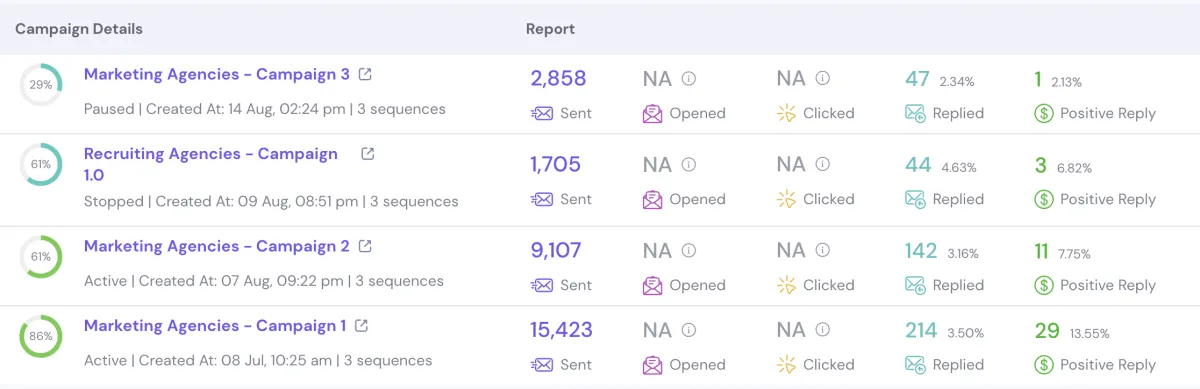Click the Report column header
Image resolution: width=1200 pixels, height=389 pixels.
pos(550,29)
